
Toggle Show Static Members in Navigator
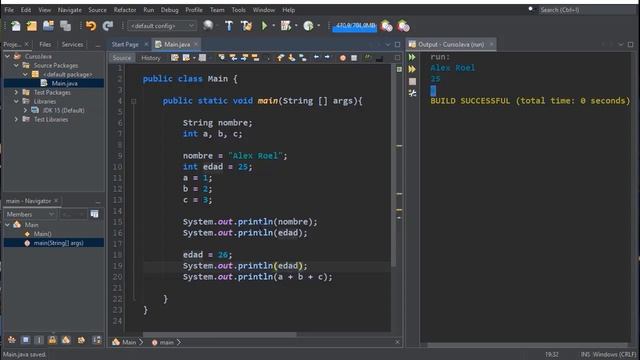coord(39,340)
